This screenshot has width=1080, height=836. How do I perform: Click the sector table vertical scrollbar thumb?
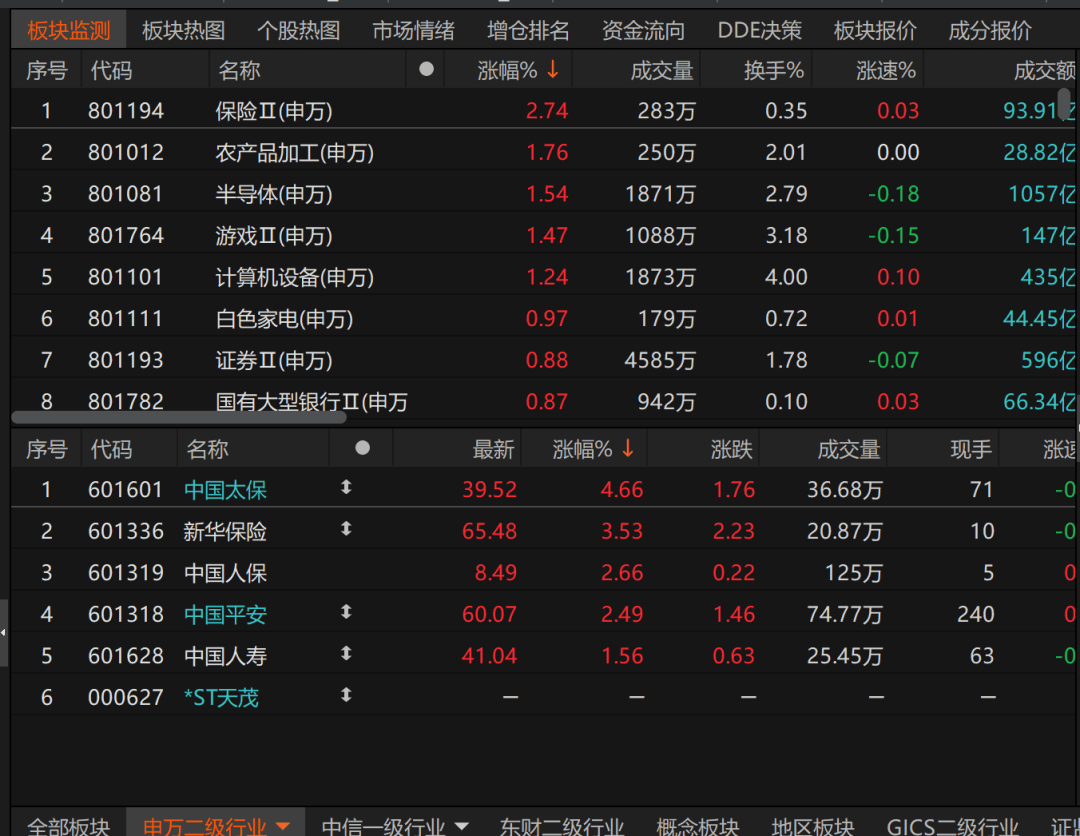click(1065, 103)
